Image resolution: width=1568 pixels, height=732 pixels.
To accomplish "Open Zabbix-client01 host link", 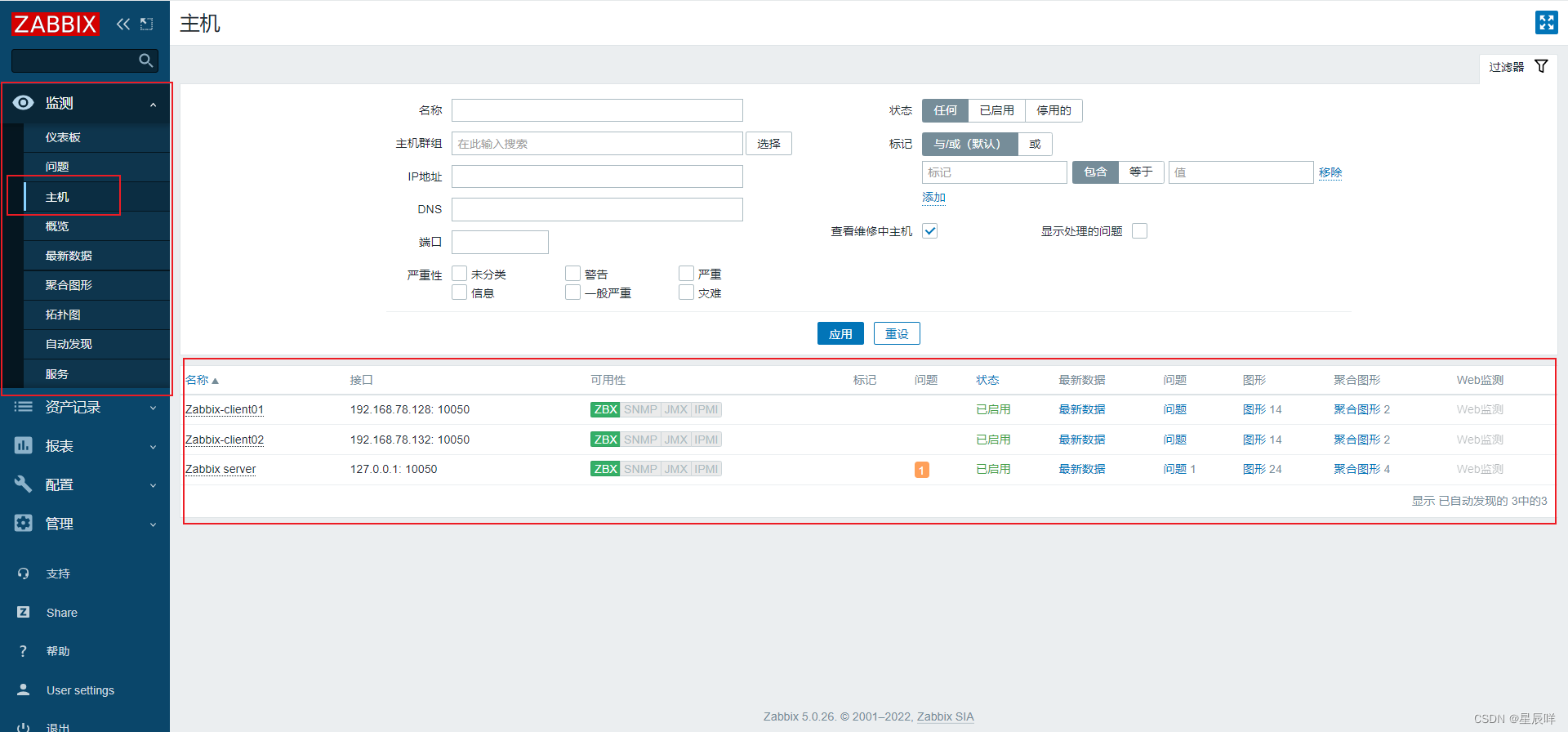I will pyautogui.click(x=225, y=409).
